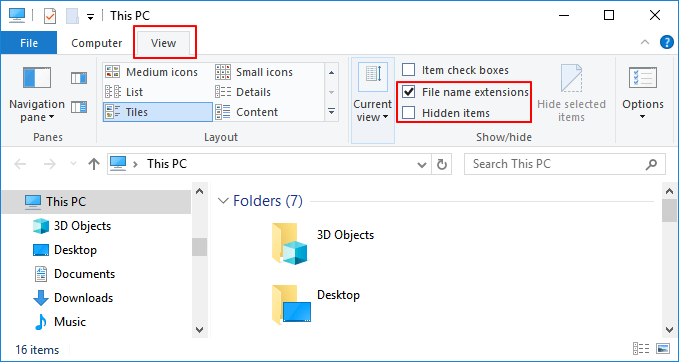This screenshot has width=679, height=362.
Task: Open address bar history dropdown
Action: coord(421,165)
